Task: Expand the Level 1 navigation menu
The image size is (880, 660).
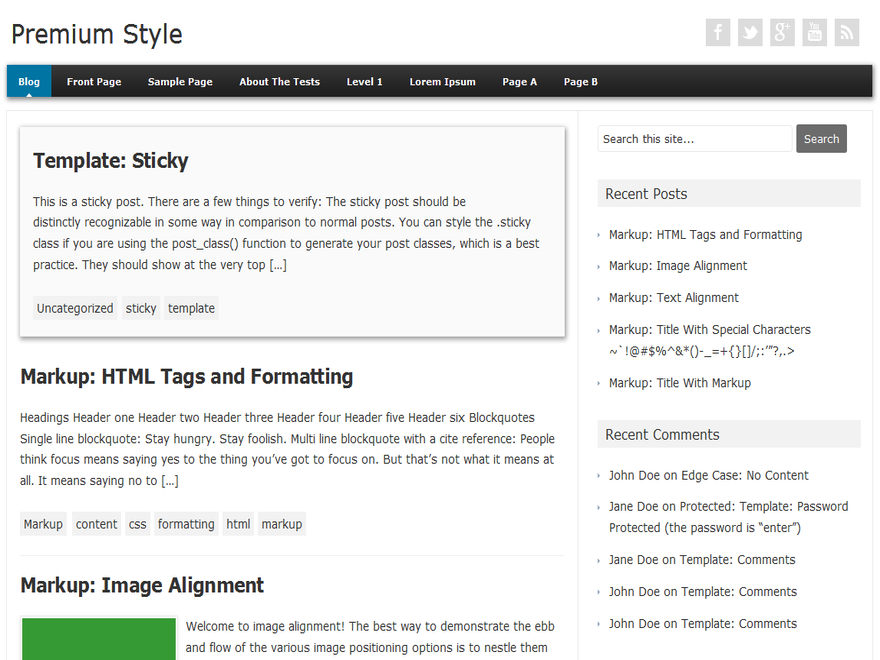Action: pyautogui.click(x=364, y=81)
